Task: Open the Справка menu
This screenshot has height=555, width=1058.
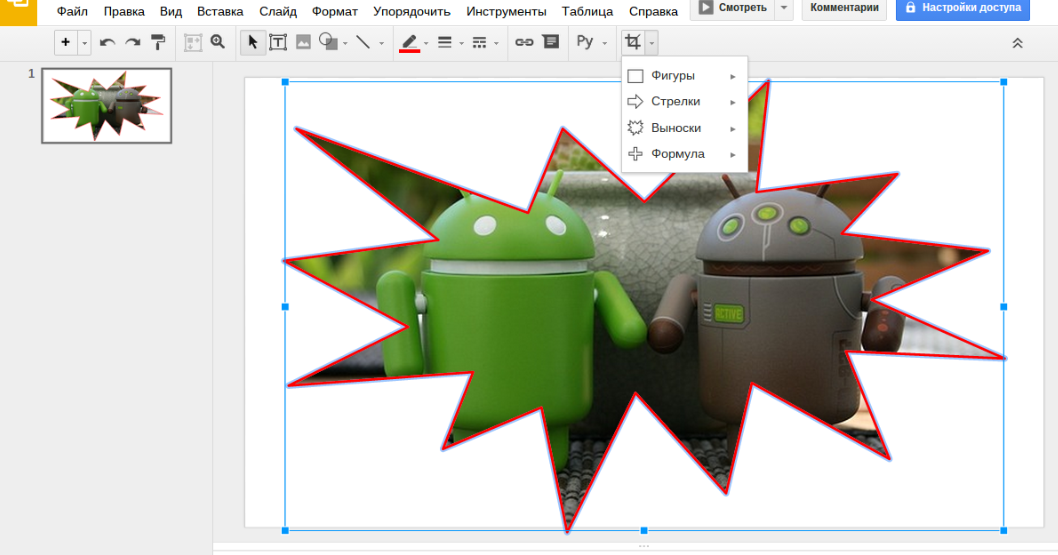Action: coord(653,11)
